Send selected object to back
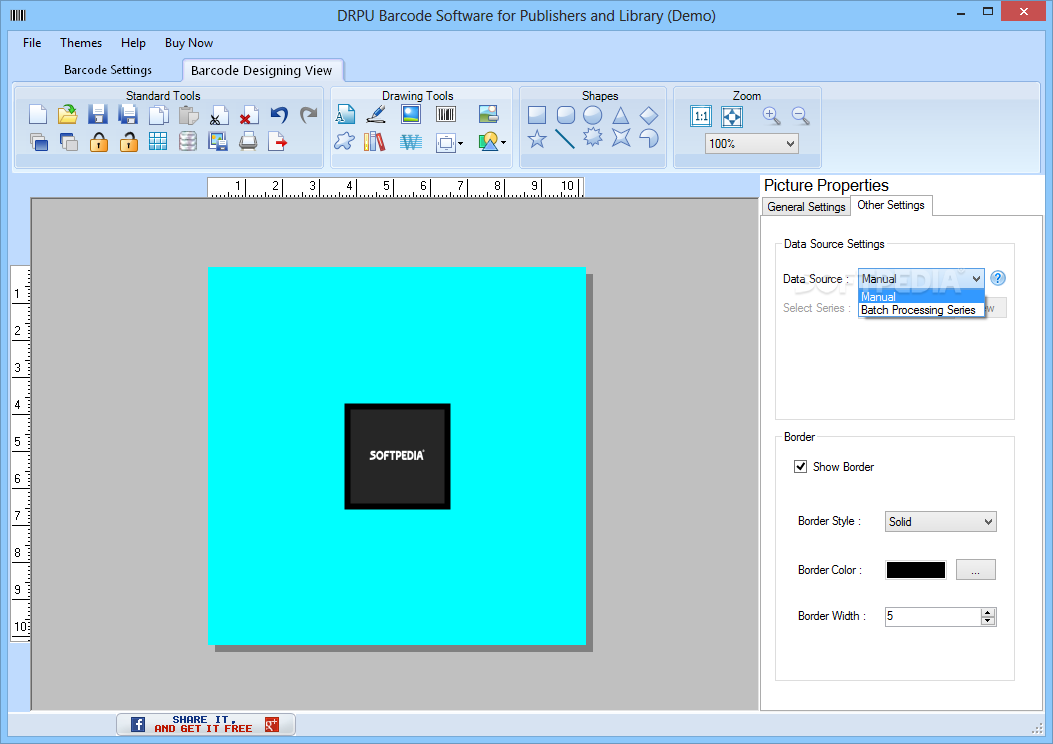1053x744 pixels. click(68, 141)
